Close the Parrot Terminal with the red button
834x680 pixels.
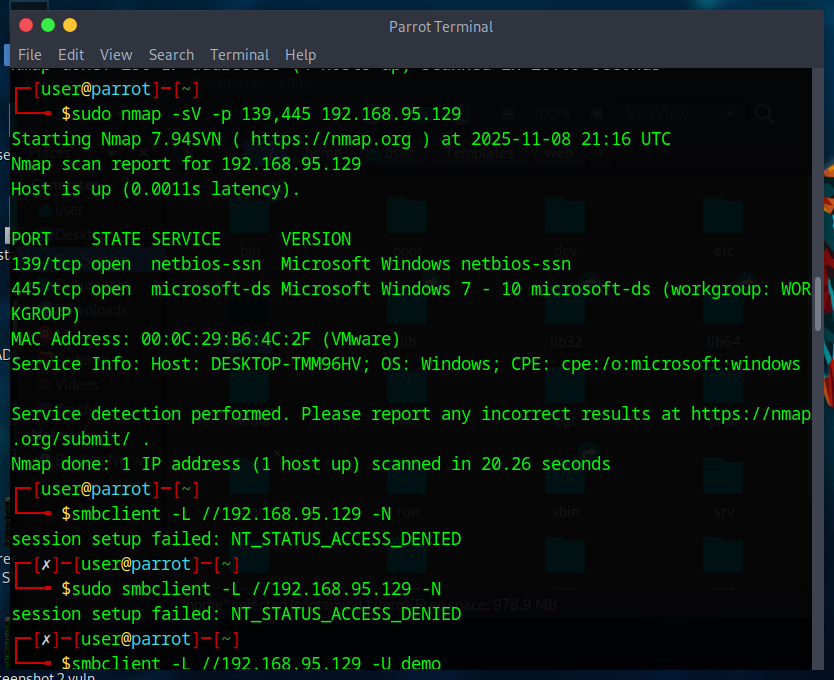(x=26, y=25)
